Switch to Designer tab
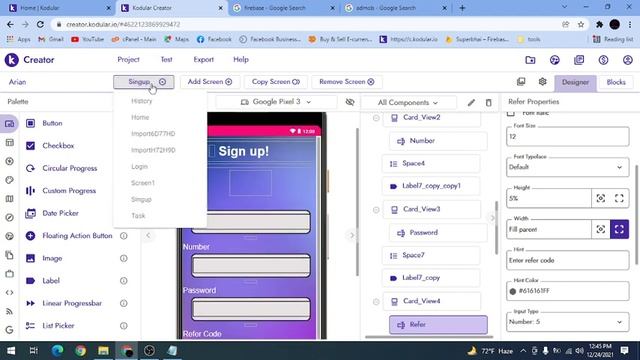 pyautogui.click(x=575, y=82)
